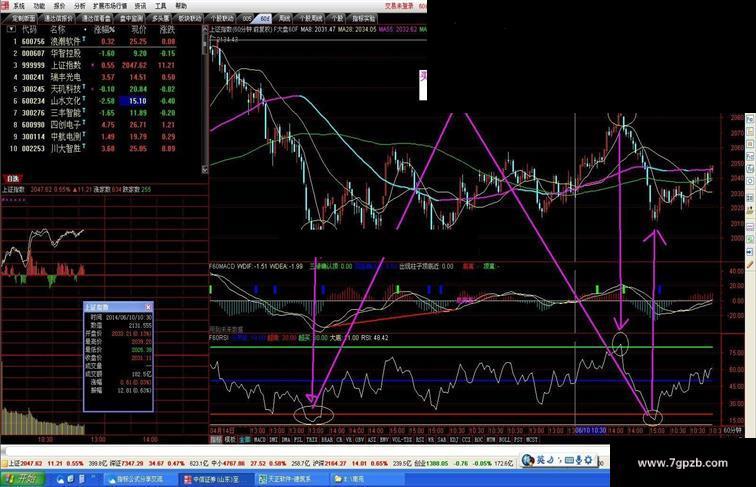Close the 上证指数 info popup
Screen dimensions: 756x487
click(148, 307)
